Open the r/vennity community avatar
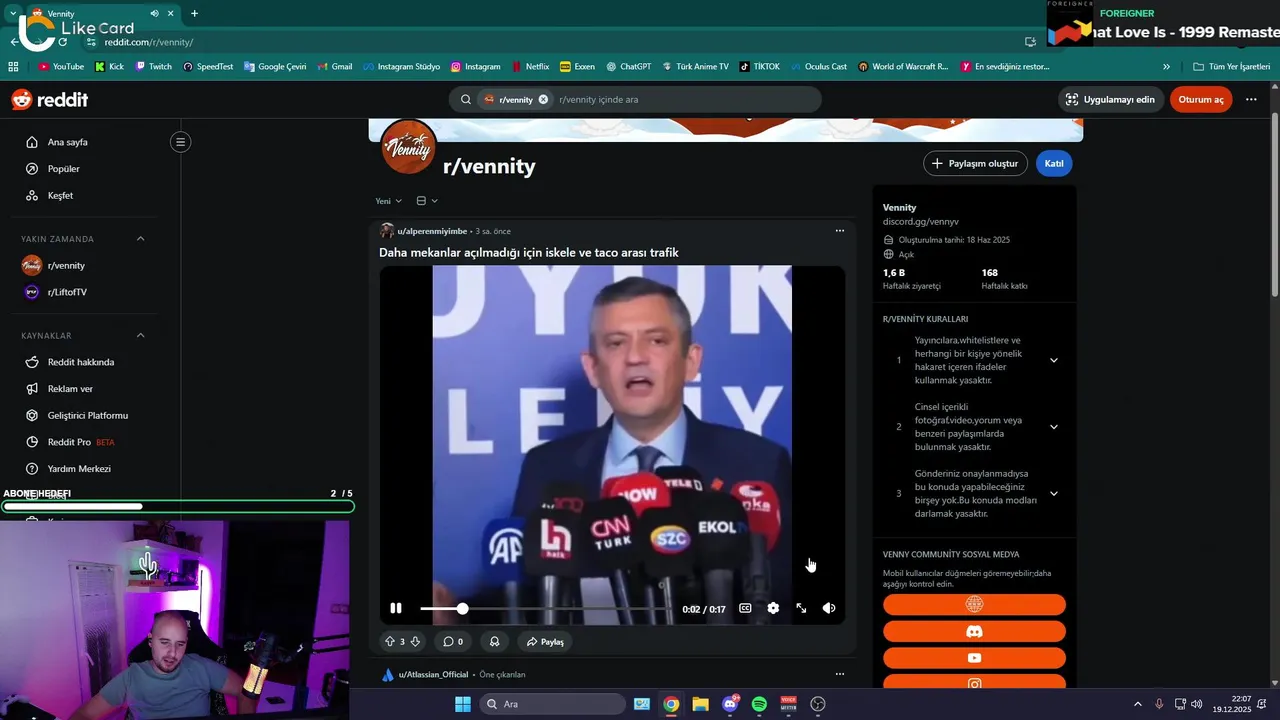 (x=408, y=147)
